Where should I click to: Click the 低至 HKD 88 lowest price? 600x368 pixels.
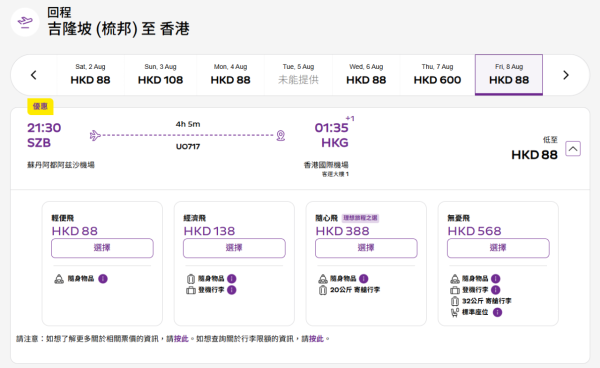(534, 149)
